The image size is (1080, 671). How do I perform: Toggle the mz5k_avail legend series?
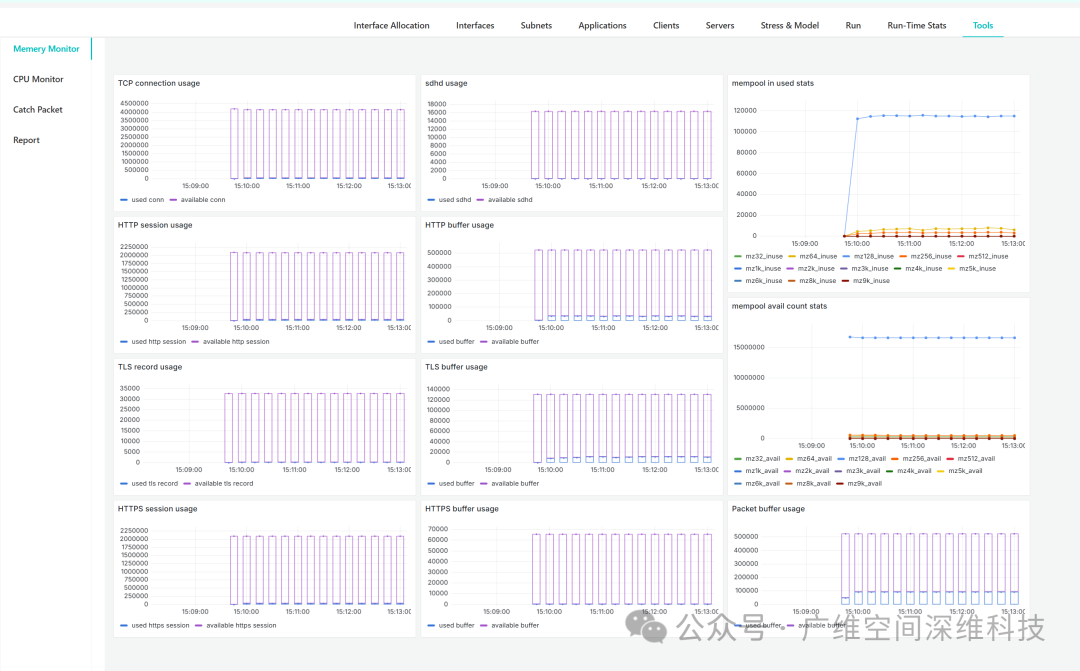(959, 471)
